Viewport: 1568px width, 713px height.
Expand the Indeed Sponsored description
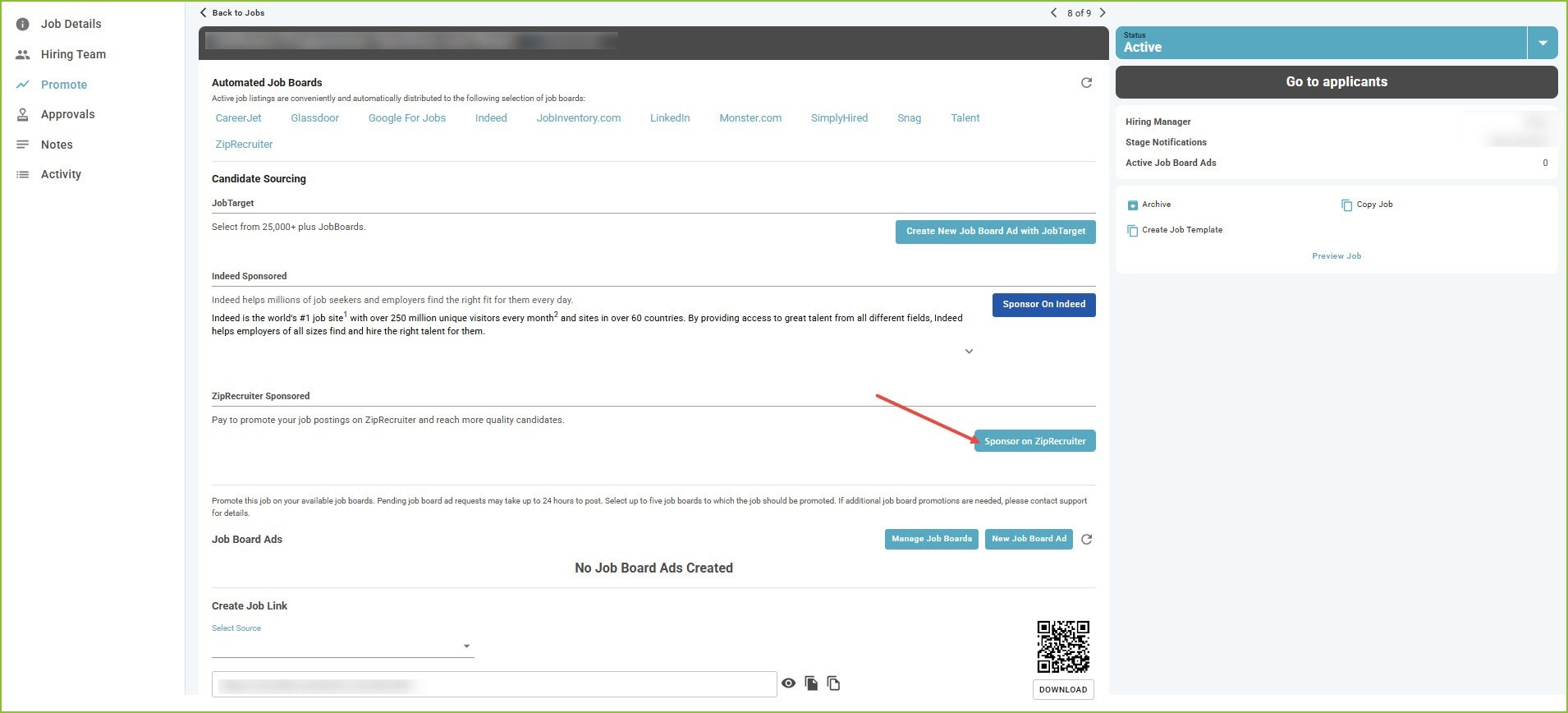click(x=969, y=352)
